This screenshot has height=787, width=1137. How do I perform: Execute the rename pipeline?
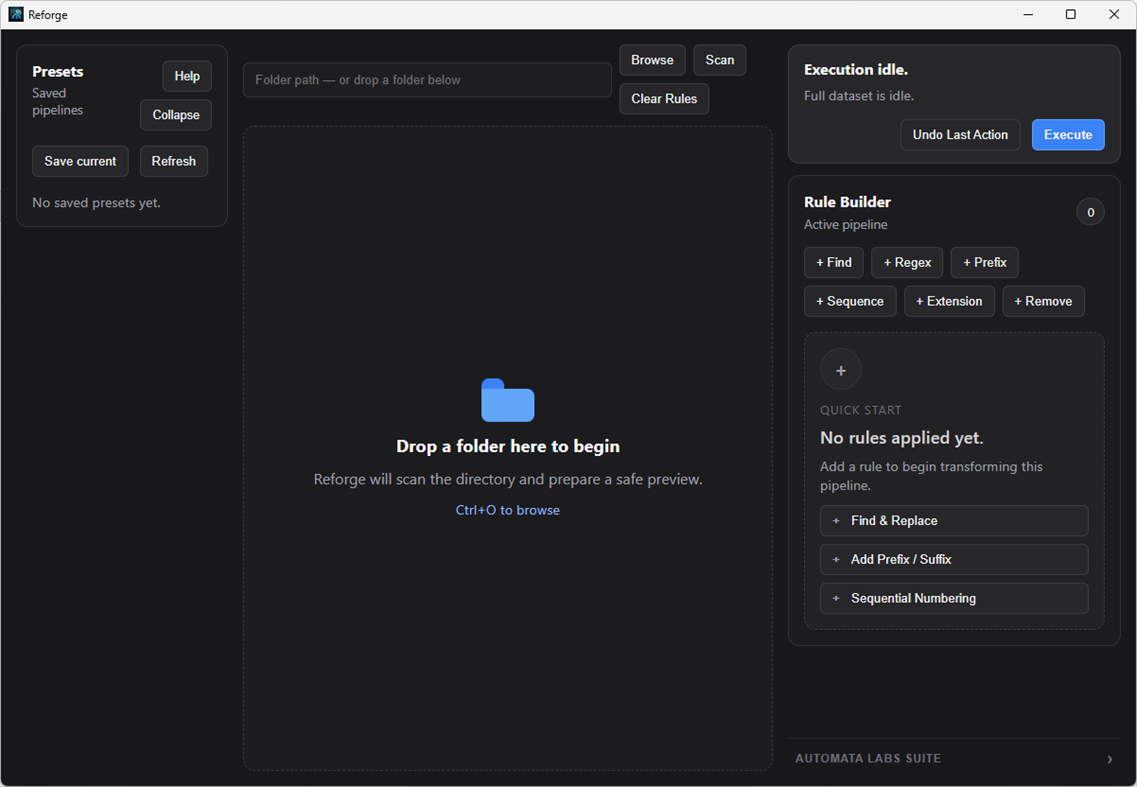pyautogui.click(x=1068, y=134)
